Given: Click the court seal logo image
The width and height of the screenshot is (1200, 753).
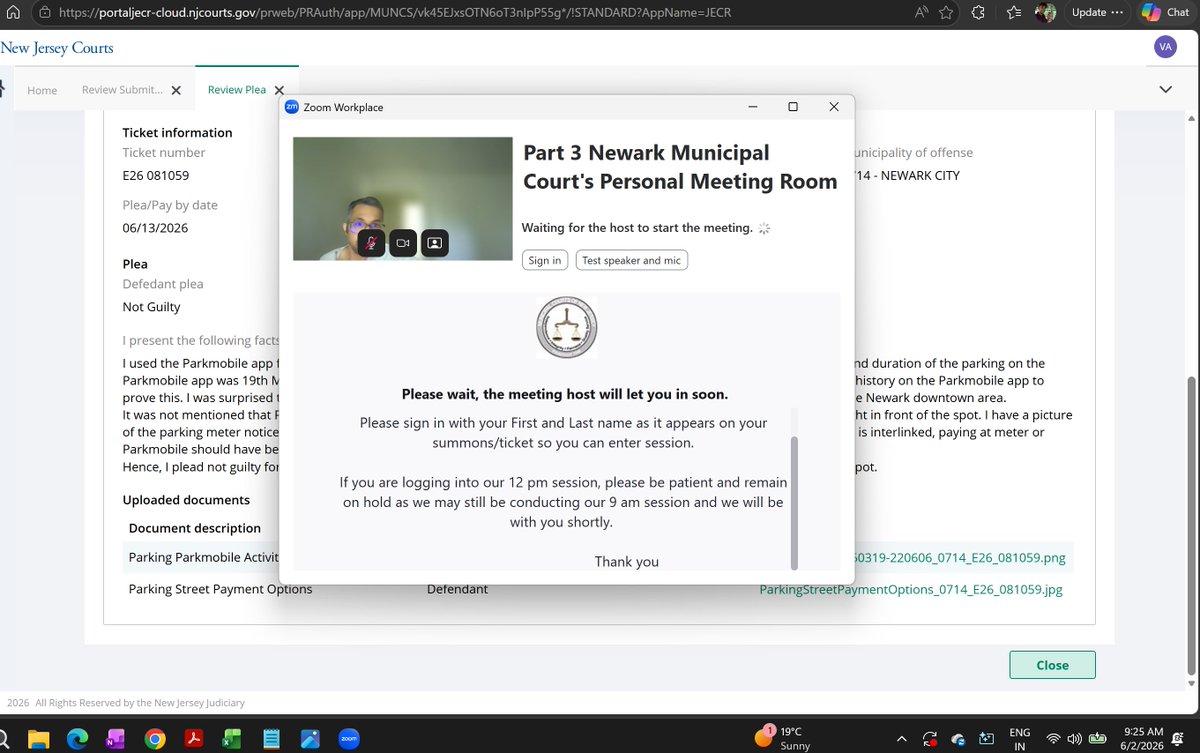Looking at the screenshot, I should pyautogui.click(x=567, y=328).
